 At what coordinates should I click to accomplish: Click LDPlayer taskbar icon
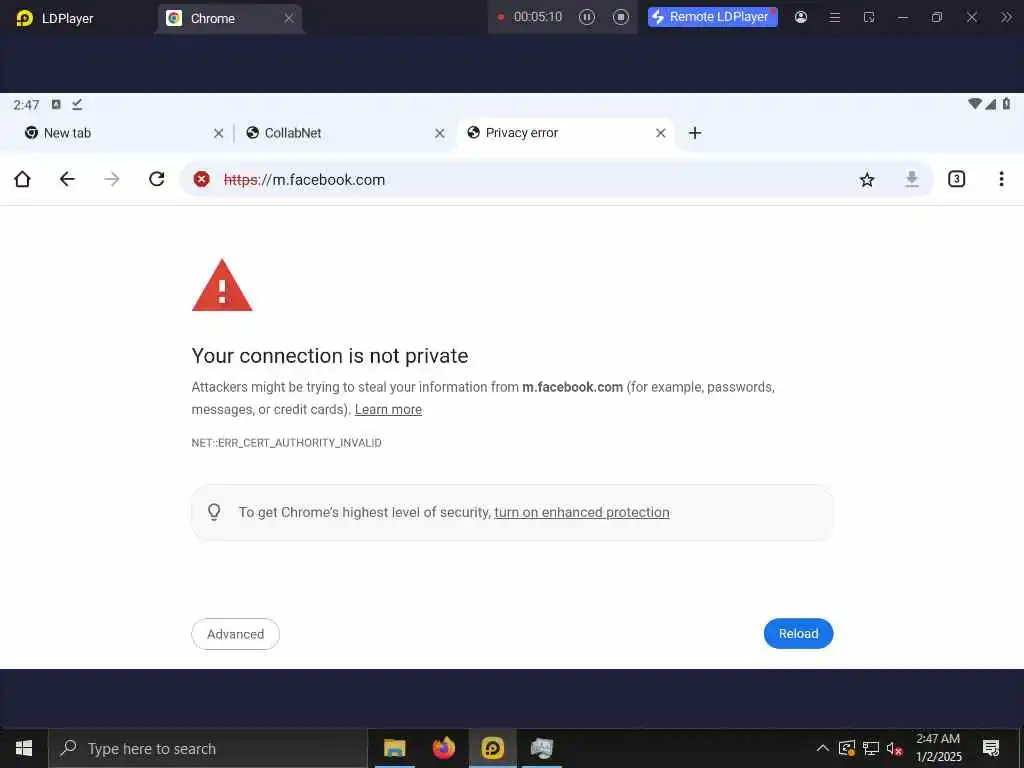[x=493, y=748]
